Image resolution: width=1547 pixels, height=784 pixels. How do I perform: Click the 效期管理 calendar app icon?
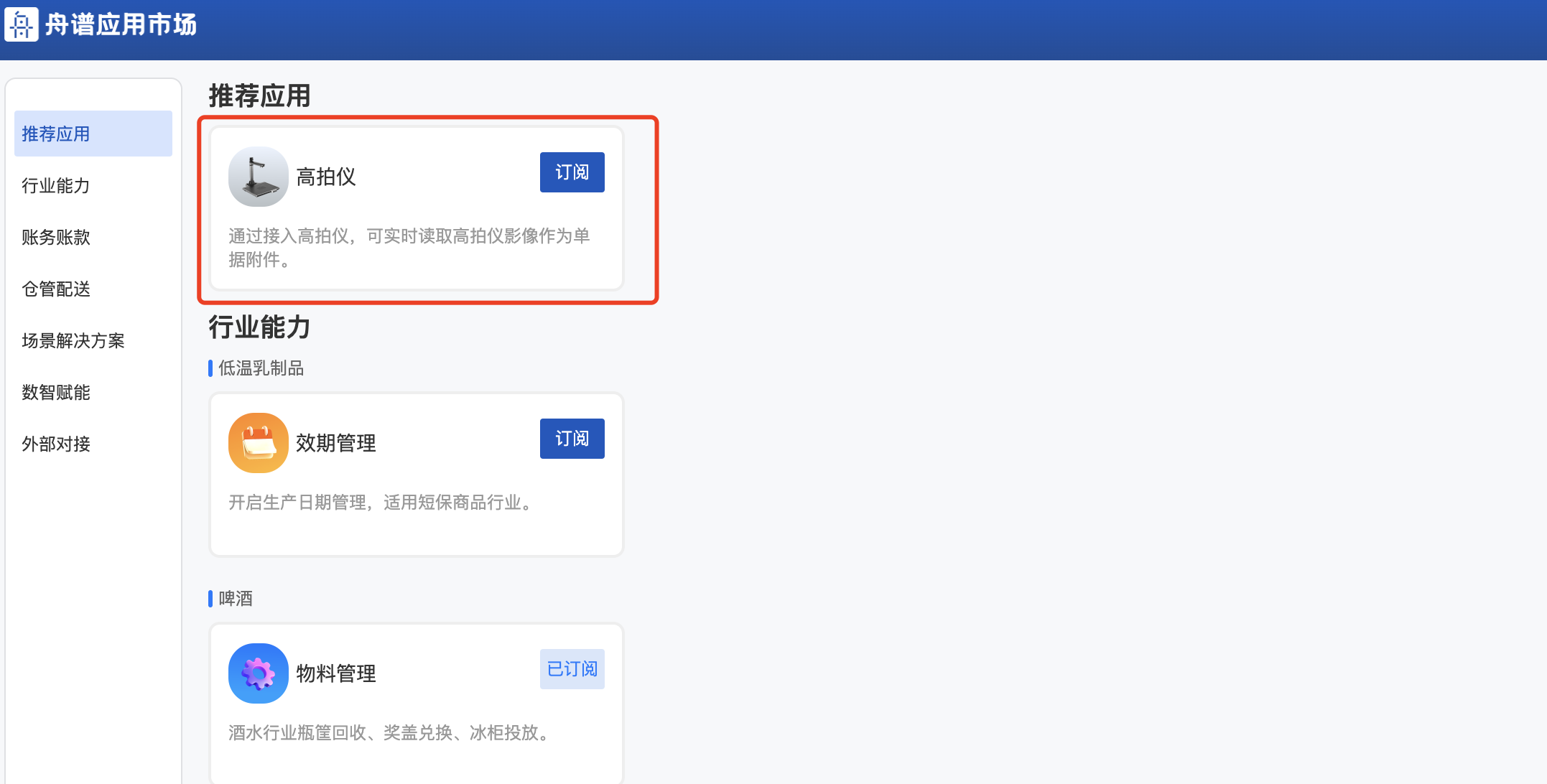click(258, 443)
